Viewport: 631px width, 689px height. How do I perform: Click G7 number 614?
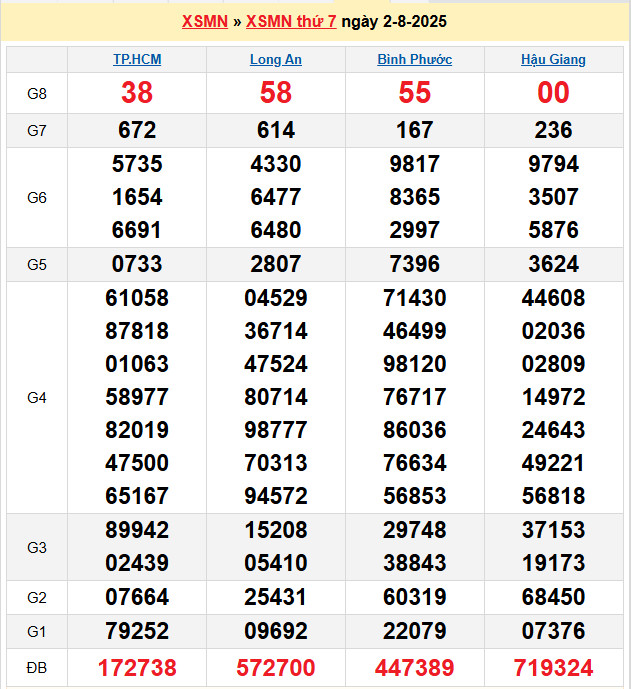point(276,130)
